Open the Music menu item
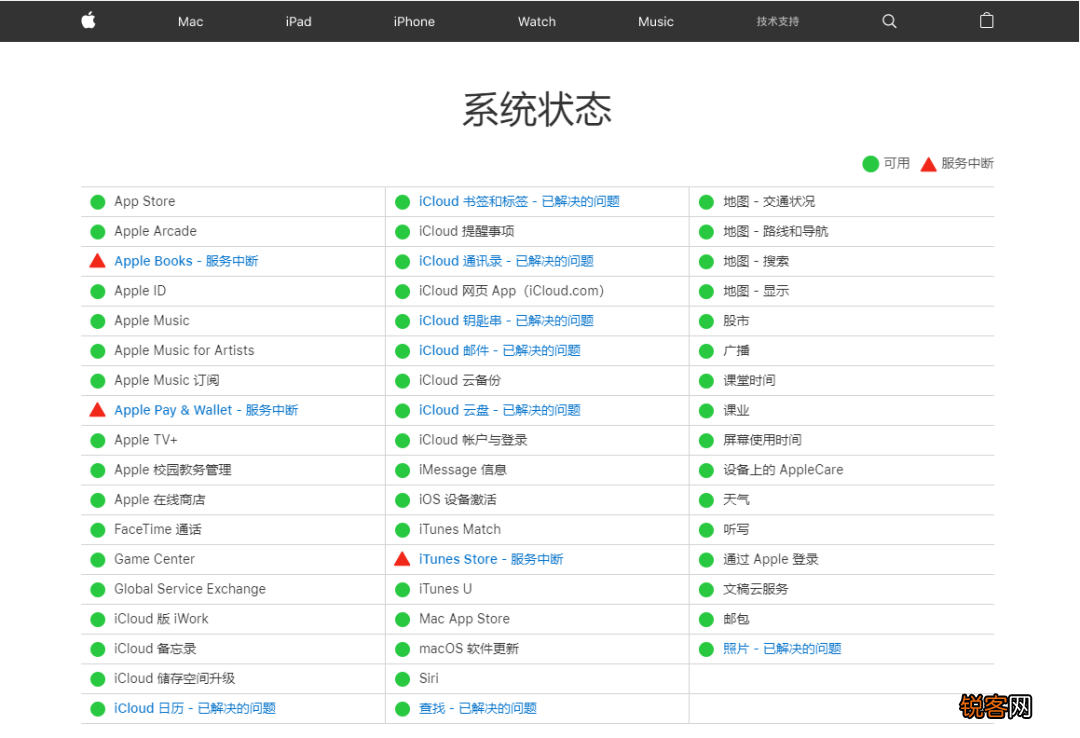 click(656, 21)
